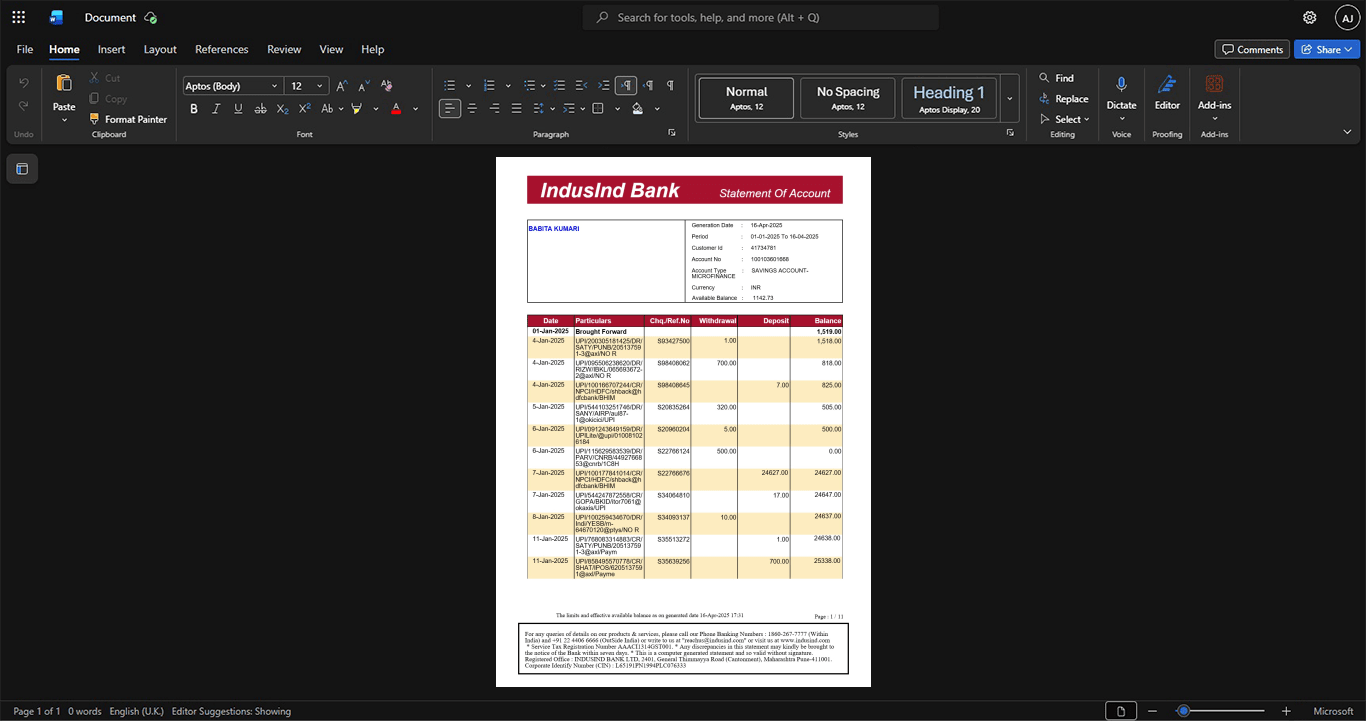Viewport: 1366px width, 721px height.
Task: Toggle Subscript formatting
Action: pos(282,108)
